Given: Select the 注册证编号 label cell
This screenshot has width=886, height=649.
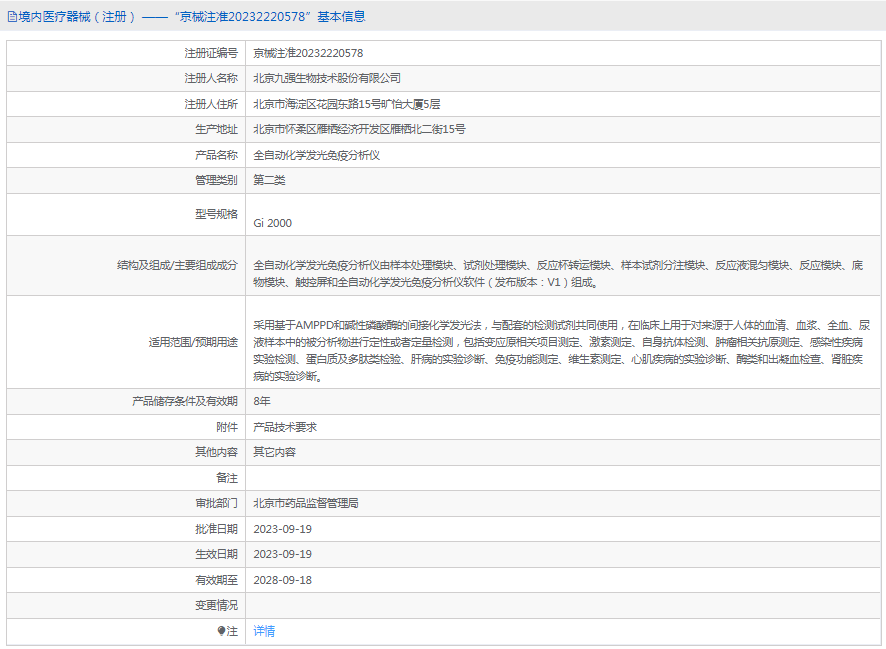Looking at the screenshot, I should (x=126, y=53).
